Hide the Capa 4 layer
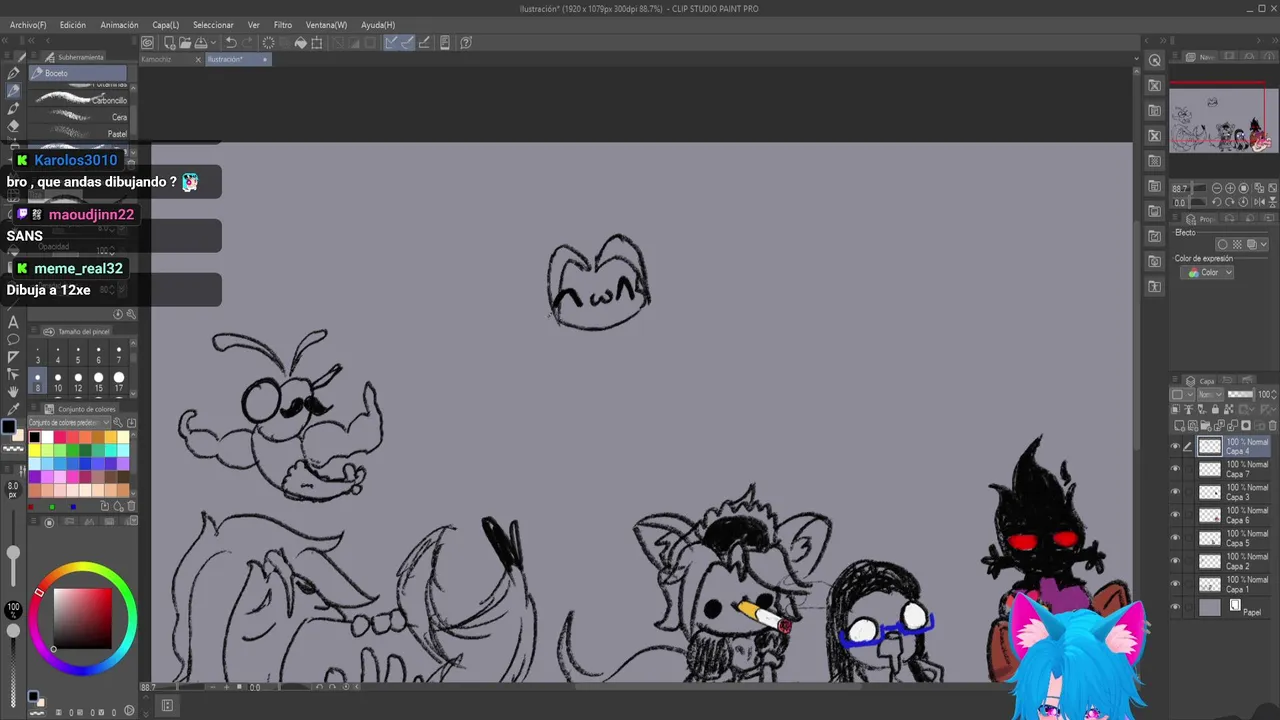Screen dimensions: 1280x720 1175,446
